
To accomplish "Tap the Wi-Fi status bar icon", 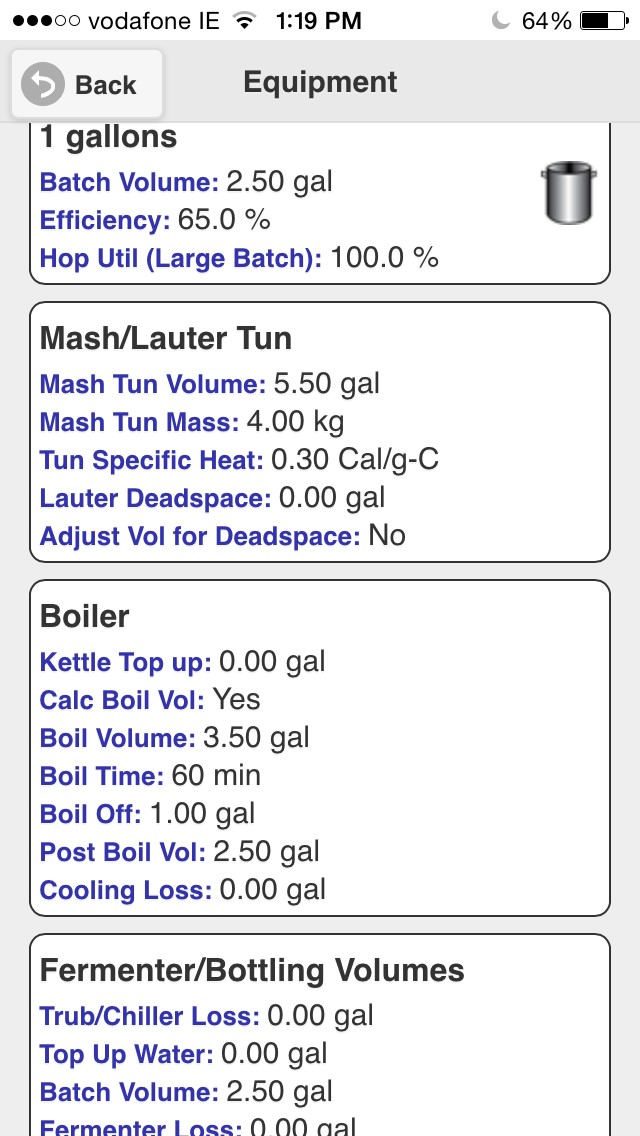I will point(246,21).
